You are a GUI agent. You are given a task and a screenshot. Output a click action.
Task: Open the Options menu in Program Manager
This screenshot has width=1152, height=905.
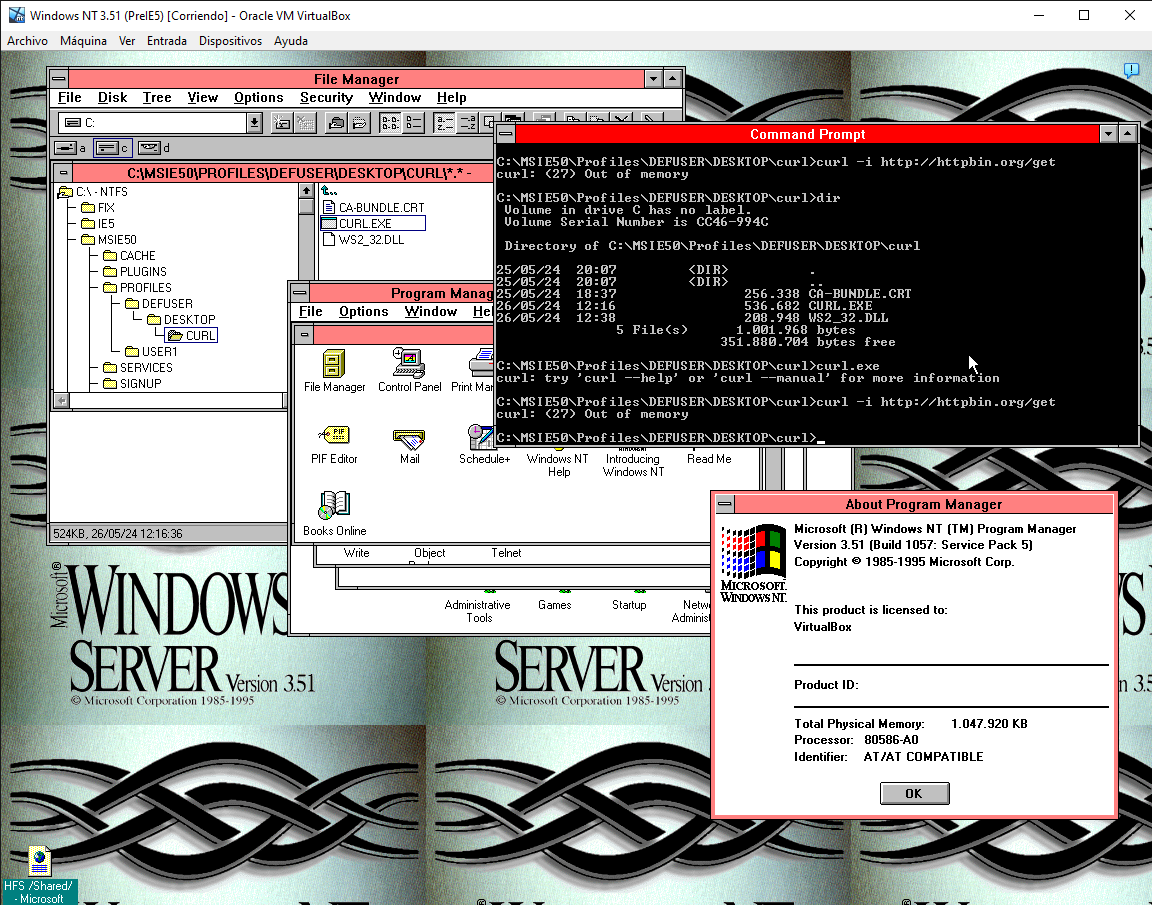[363, 311]
